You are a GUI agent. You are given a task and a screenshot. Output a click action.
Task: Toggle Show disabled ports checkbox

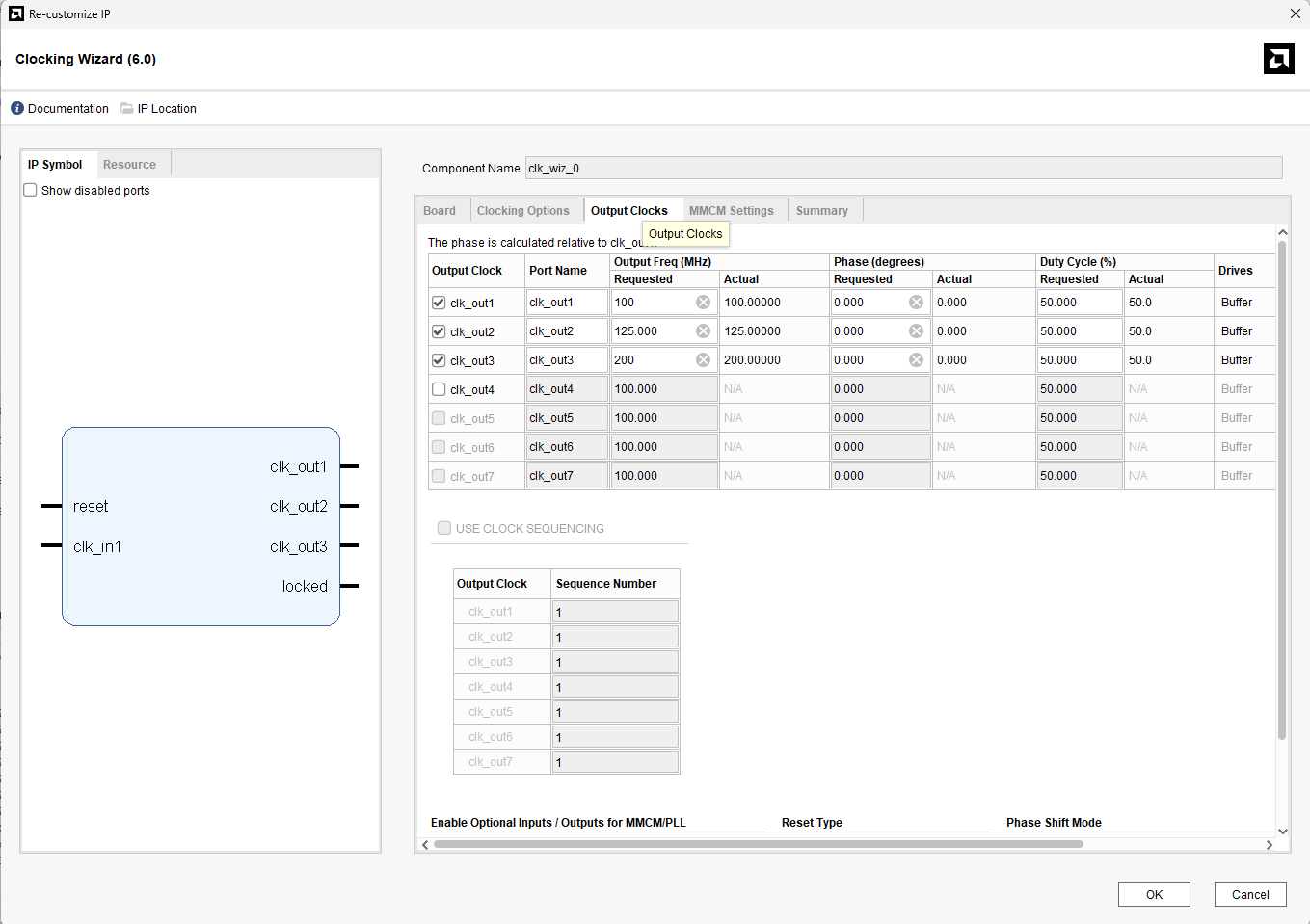(31, 190)
